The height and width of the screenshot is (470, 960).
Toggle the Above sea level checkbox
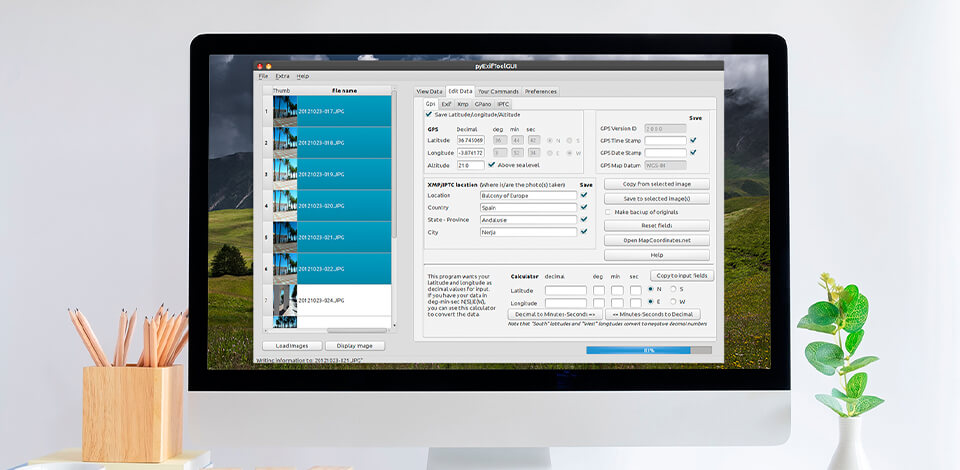(x=492, y=165)
